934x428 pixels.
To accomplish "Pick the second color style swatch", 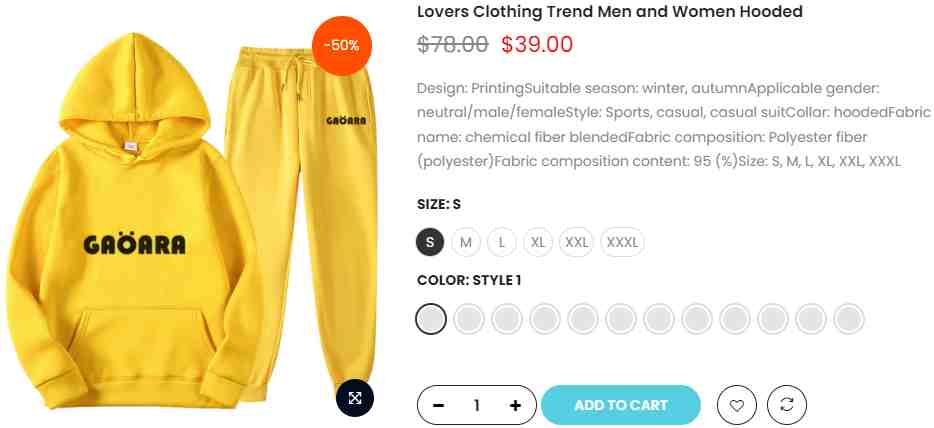I will point(469,319).
